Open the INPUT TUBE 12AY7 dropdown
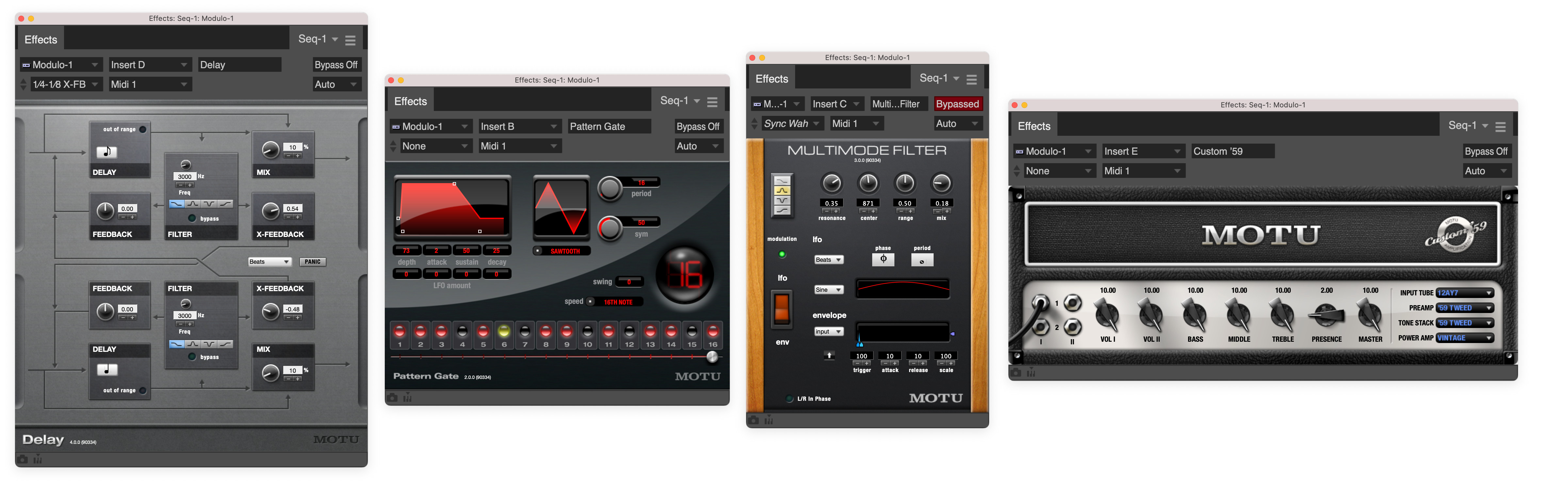Image resolution: width=1568 pixels, height=485 pixels. pyautogui.click(x=1465, y=293)
